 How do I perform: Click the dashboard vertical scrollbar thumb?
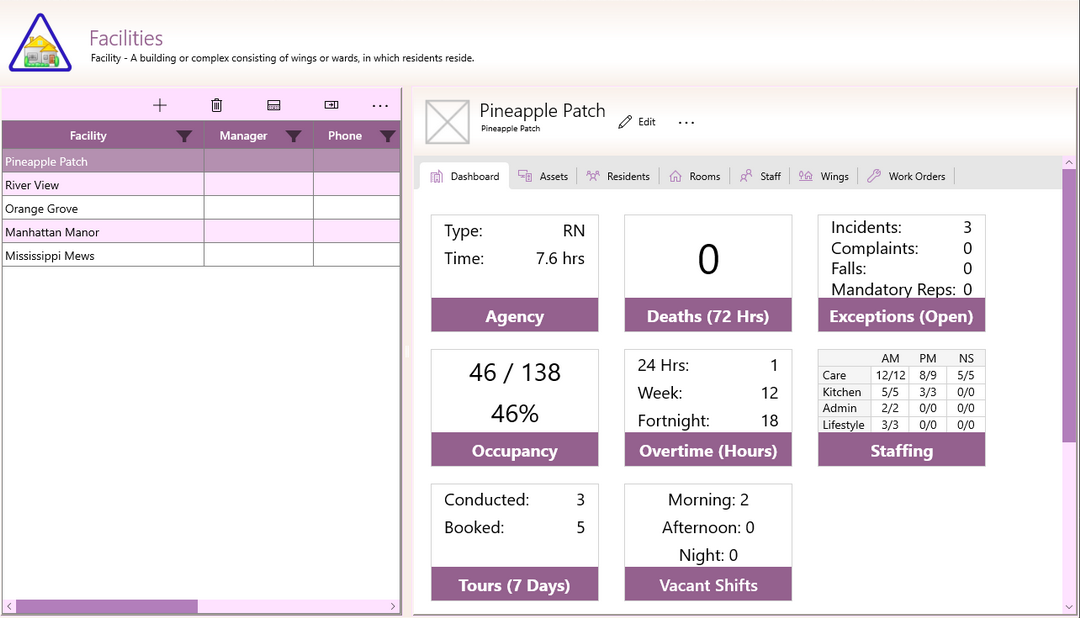coord(1069,305)
